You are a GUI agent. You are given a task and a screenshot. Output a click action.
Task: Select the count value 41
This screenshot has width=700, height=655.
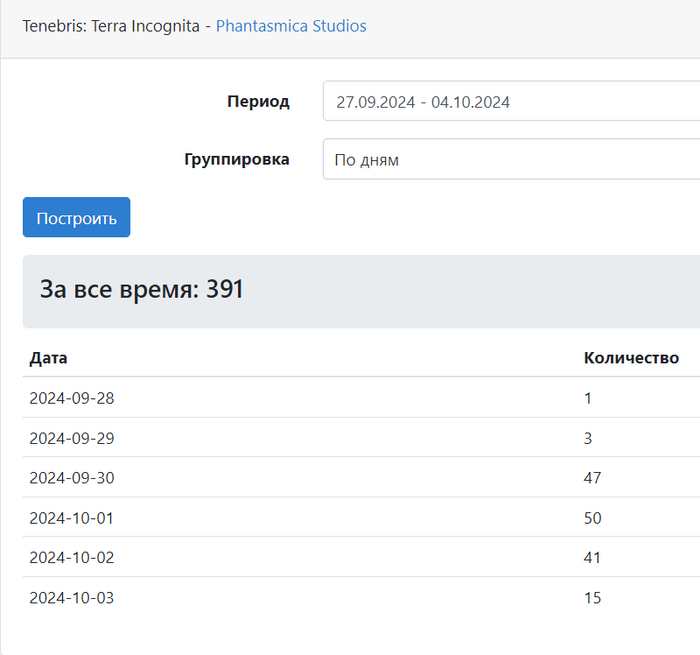[x=593, y=558]
